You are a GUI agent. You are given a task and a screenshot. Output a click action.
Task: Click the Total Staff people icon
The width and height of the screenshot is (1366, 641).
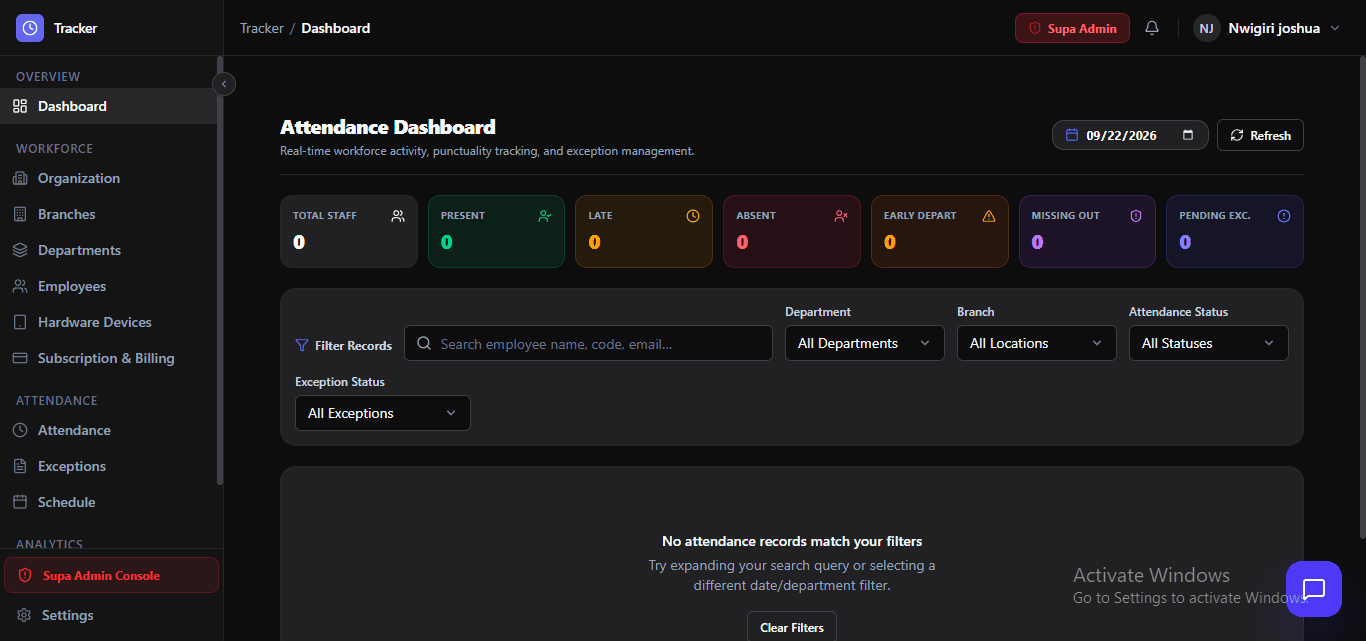point(398,215)
